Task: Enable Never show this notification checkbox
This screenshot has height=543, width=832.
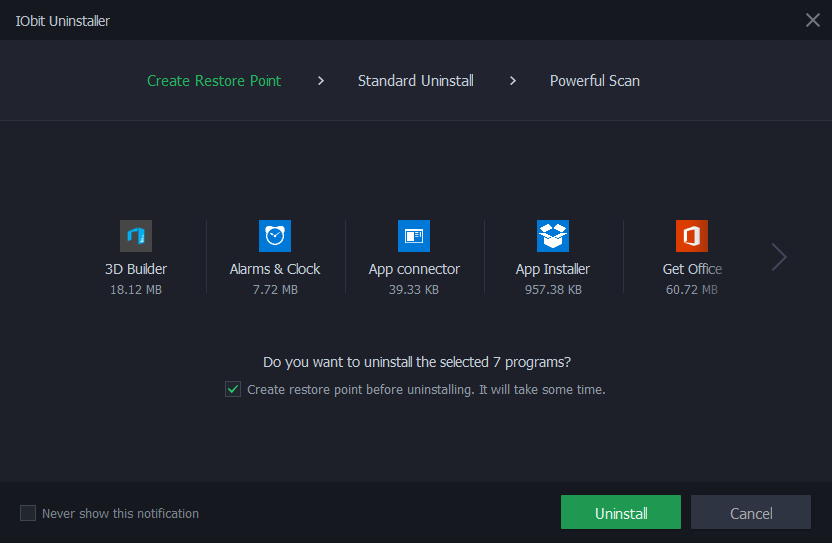Action: point(28,513)
